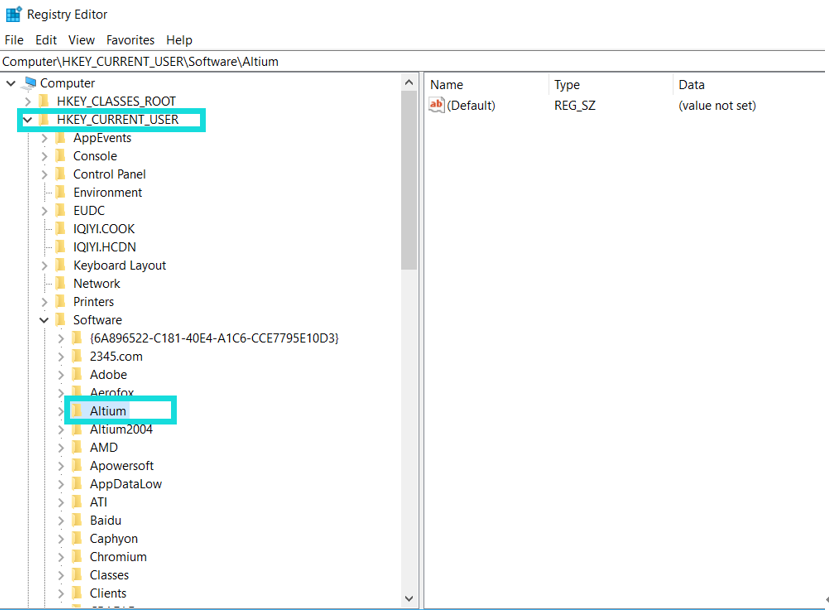Collapse the HKEY_CURRENT_USER hive
Image resolution: width=829 pixels, height=610 pixels.
[28, 120]
